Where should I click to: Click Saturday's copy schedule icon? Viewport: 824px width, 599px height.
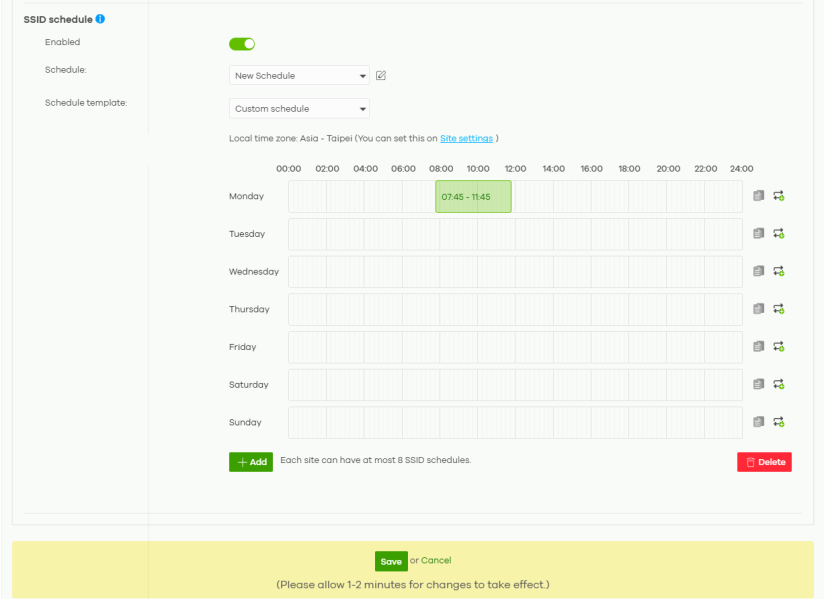tap(759, 384)
